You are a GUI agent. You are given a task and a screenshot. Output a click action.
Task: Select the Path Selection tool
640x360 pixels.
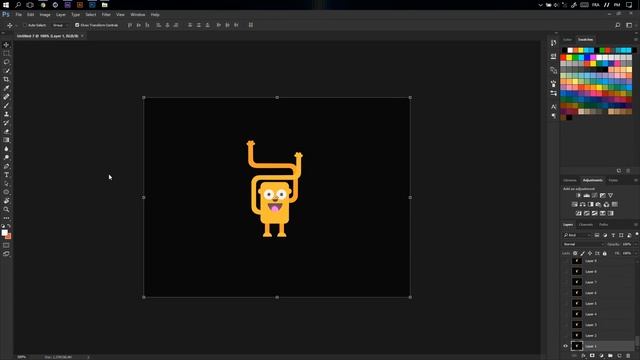tap(6, 184)
